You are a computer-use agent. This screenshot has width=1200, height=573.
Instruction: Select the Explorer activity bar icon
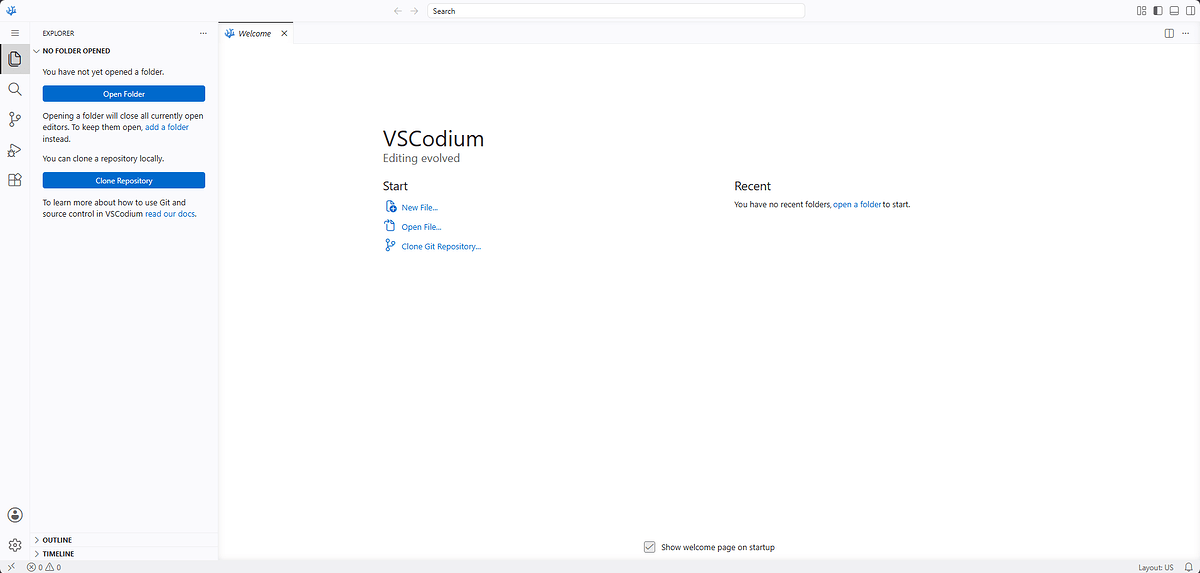pyautogui.click(x=14, y=59)
